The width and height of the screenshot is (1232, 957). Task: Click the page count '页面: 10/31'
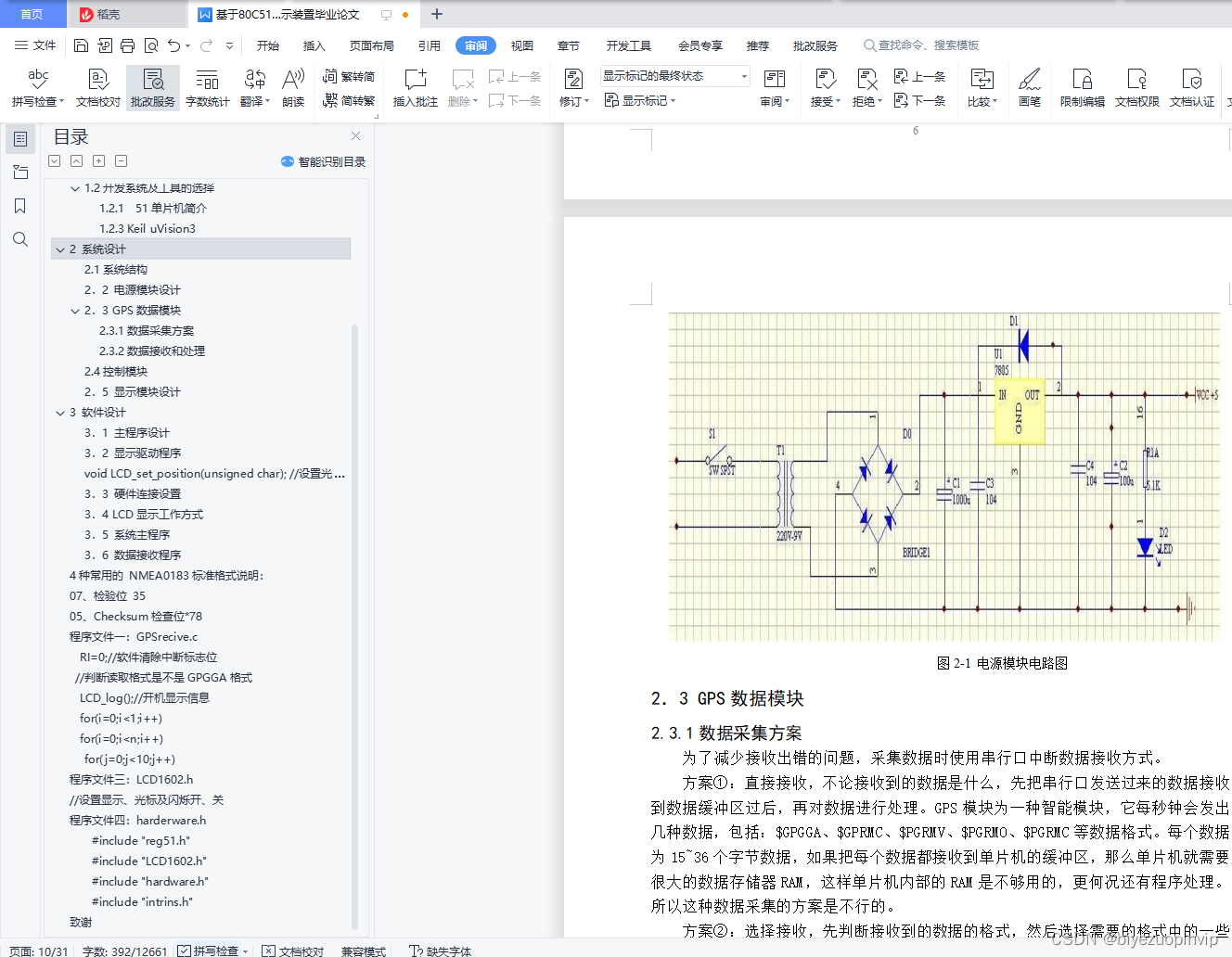tap(39, 951)
